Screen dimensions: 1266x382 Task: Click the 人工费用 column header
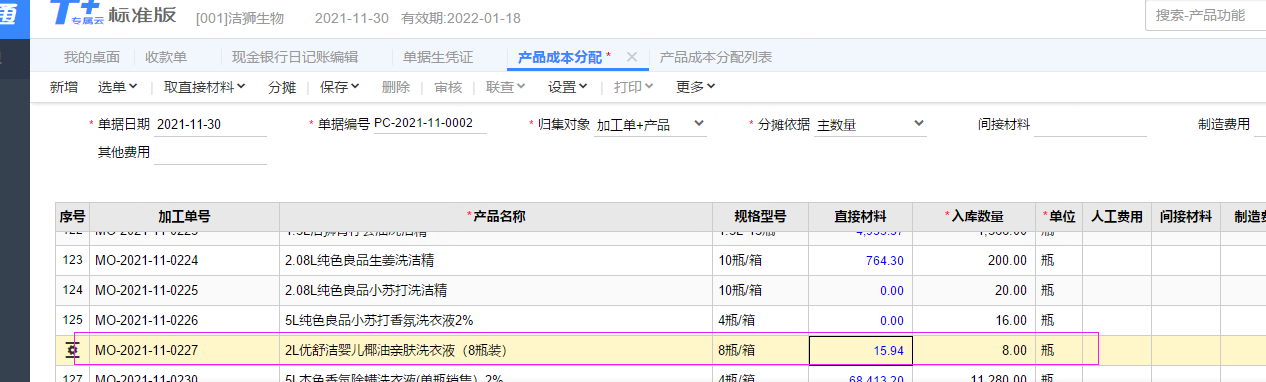point(1117,217)
